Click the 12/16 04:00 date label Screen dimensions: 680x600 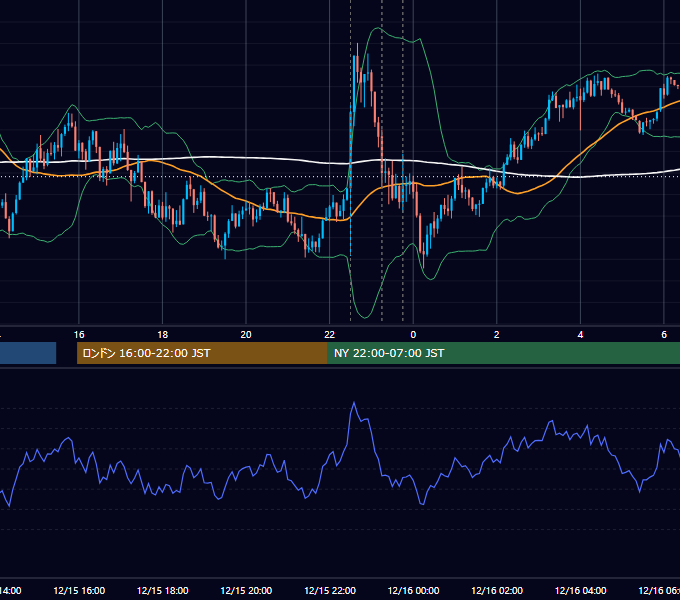[x=581, y=590]
